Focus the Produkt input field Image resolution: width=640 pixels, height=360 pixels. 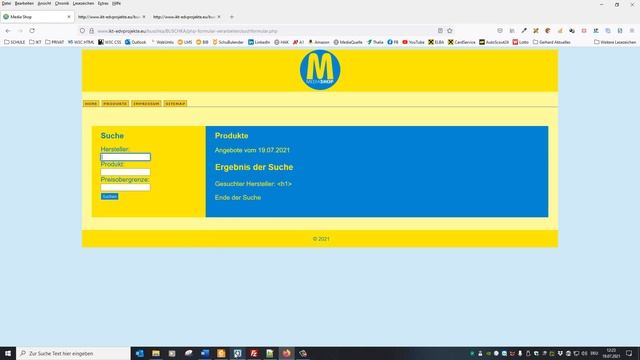coord(125,172)
